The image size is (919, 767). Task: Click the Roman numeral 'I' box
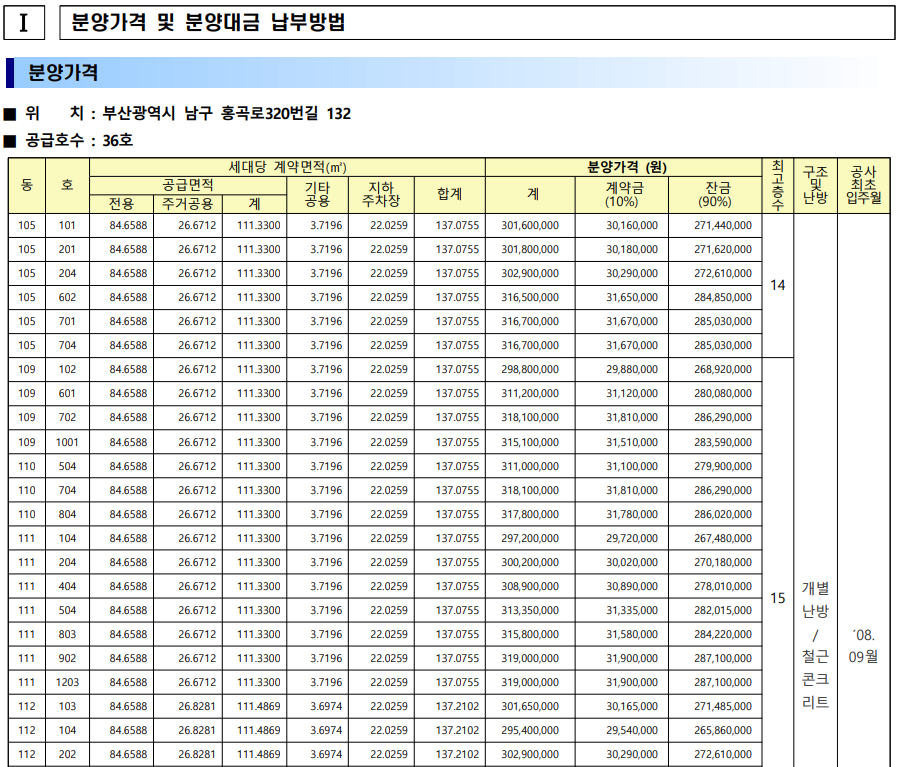coord(24,23)
